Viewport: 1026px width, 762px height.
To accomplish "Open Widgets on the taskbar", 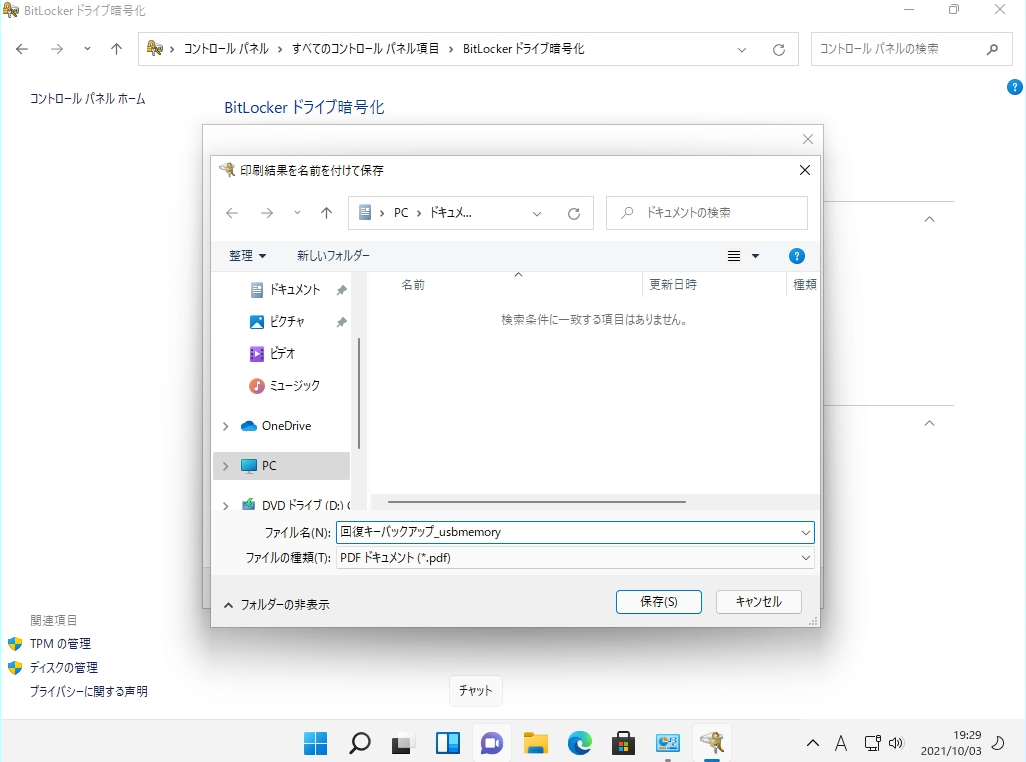I will tap(448, 743).
